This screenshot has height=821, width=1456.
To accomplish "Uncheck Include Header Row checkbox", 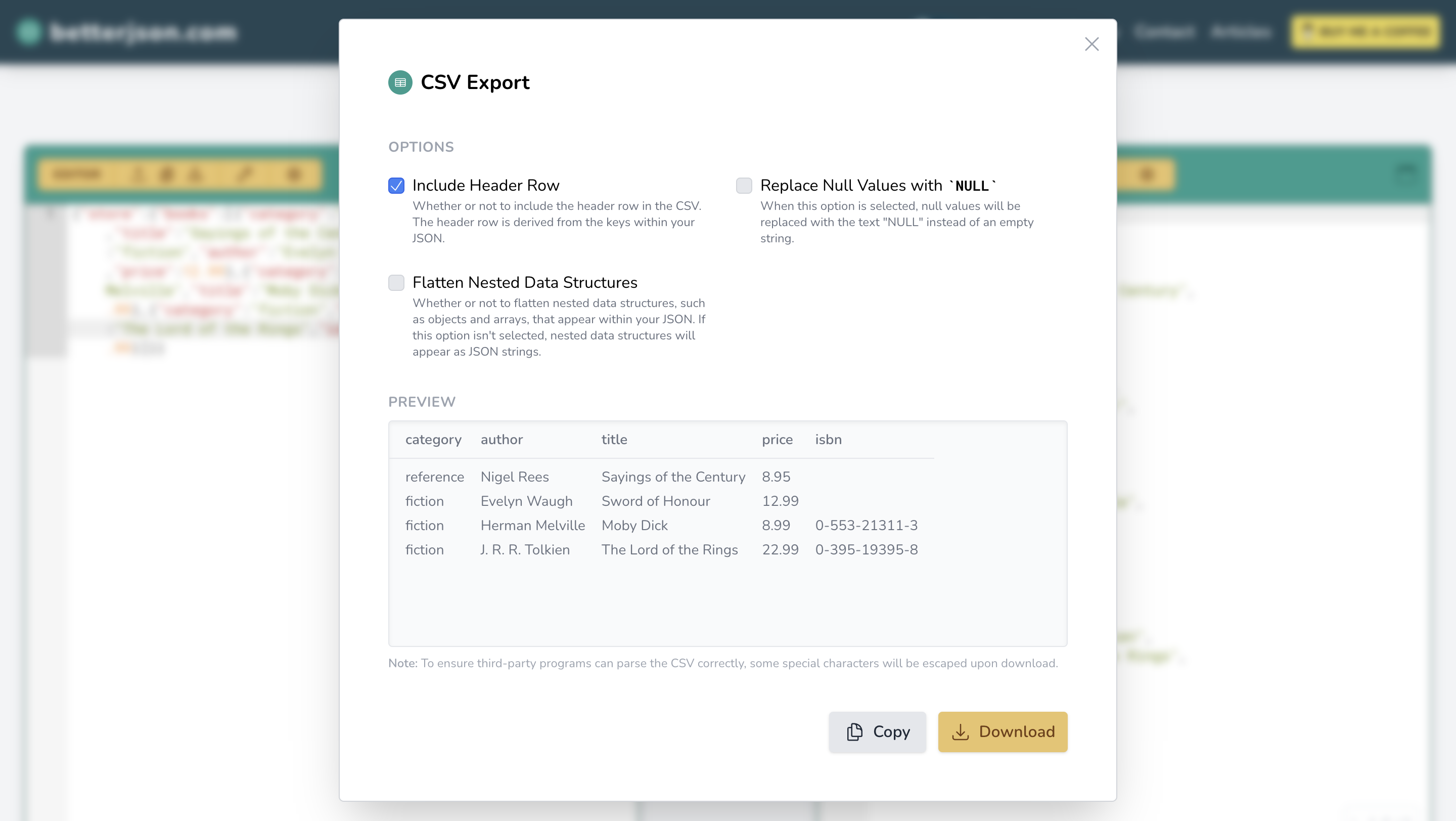I will [x=396, y=186].
